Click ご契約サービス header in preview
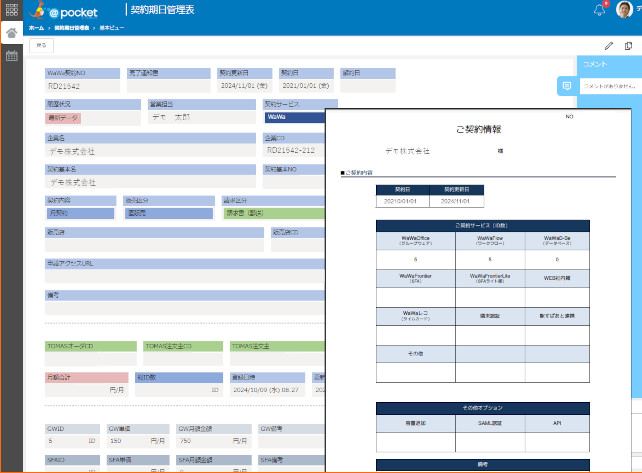This screenshot has height=473, width=642. click(x=483, y=226)
